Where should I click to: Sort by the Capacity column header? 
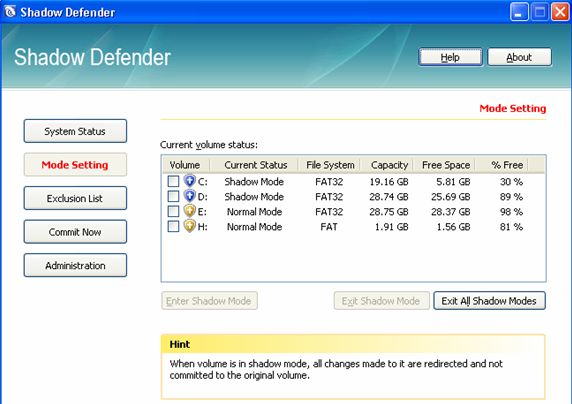(387, 165)
